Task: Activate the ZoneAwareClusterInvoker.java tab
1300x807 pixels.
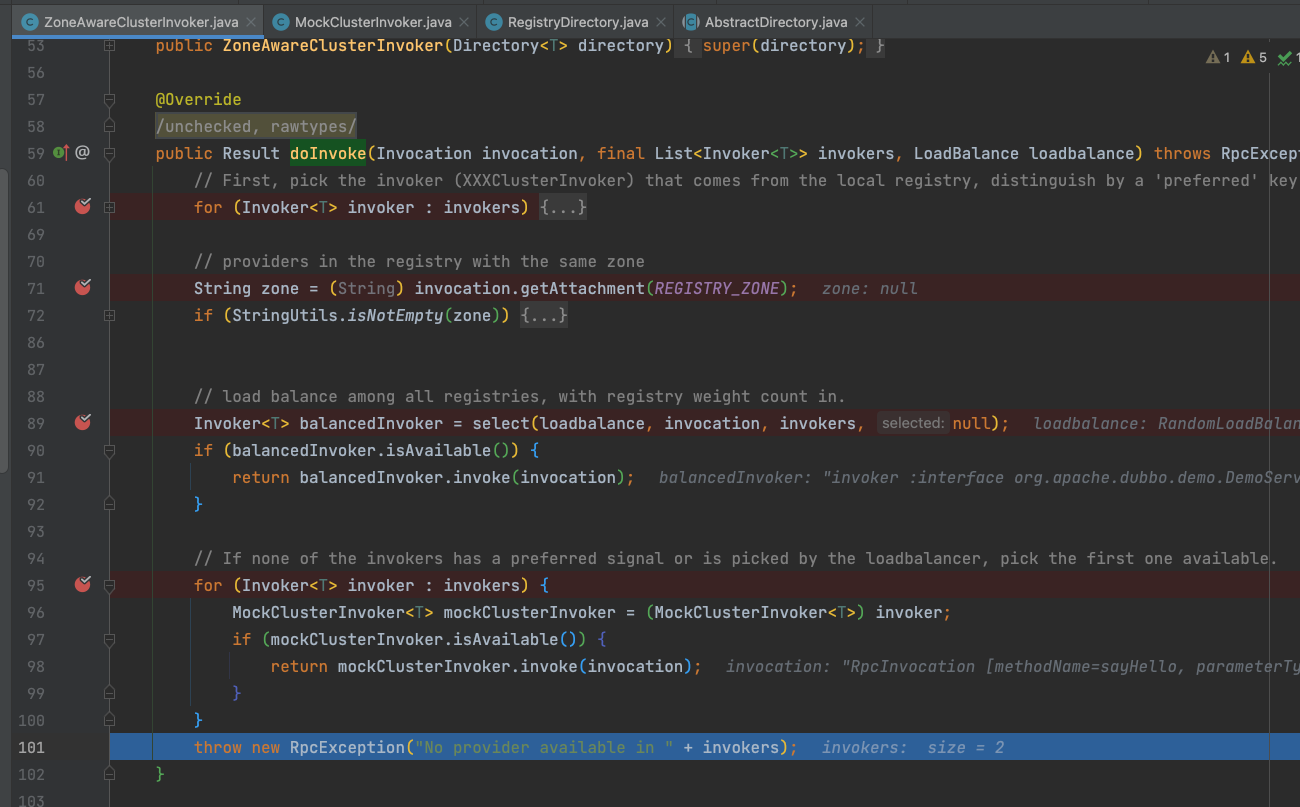Action: pos(139,21)
